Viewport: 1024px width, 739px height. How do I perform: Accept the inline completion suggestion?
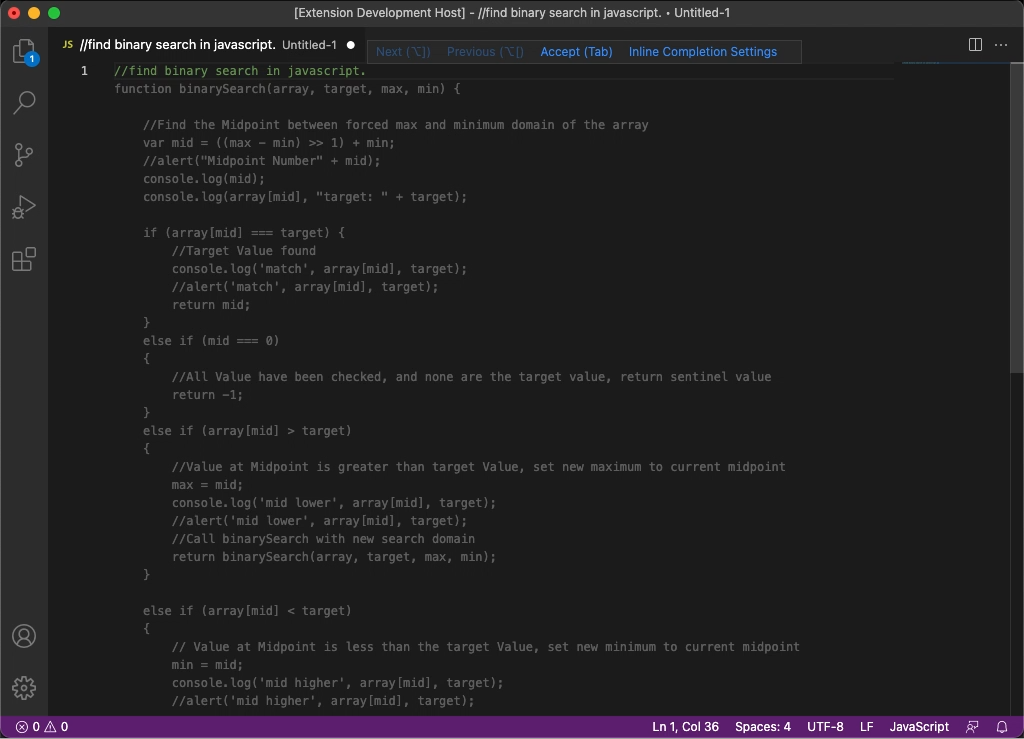click(576, 51)
